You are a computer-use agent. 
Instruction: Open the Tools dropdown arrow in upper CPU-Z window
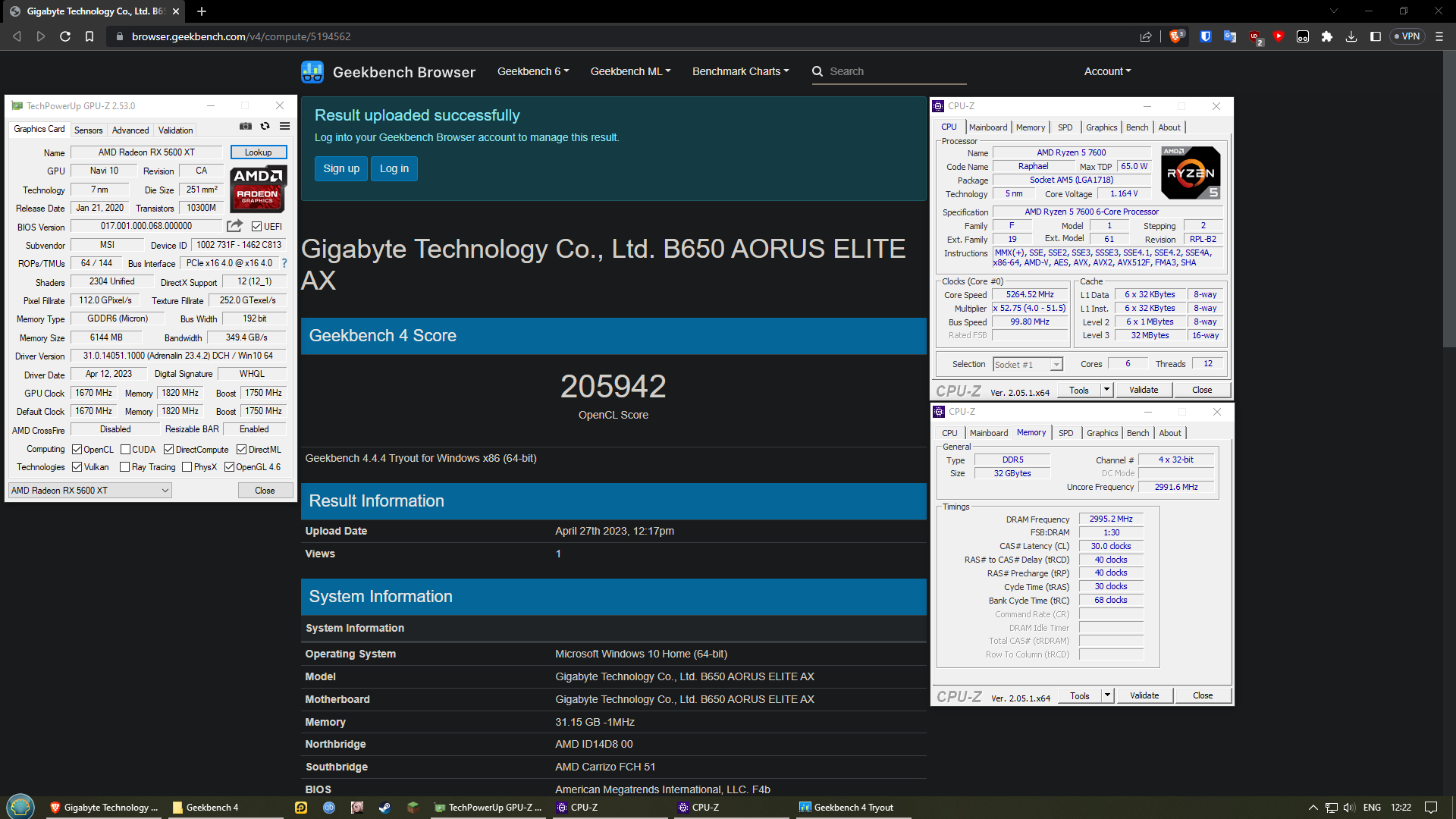click(x=1106, y=390)
